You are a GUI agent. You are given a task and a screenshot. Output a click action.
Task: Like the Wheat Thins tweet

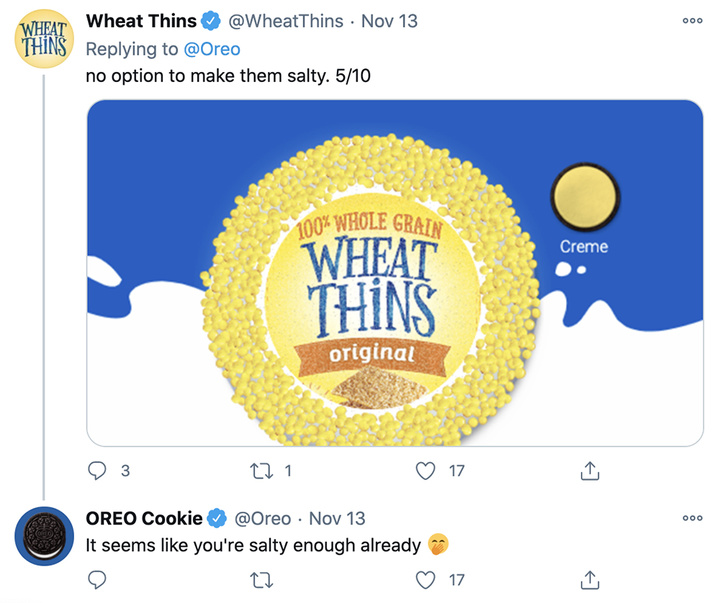426,470
